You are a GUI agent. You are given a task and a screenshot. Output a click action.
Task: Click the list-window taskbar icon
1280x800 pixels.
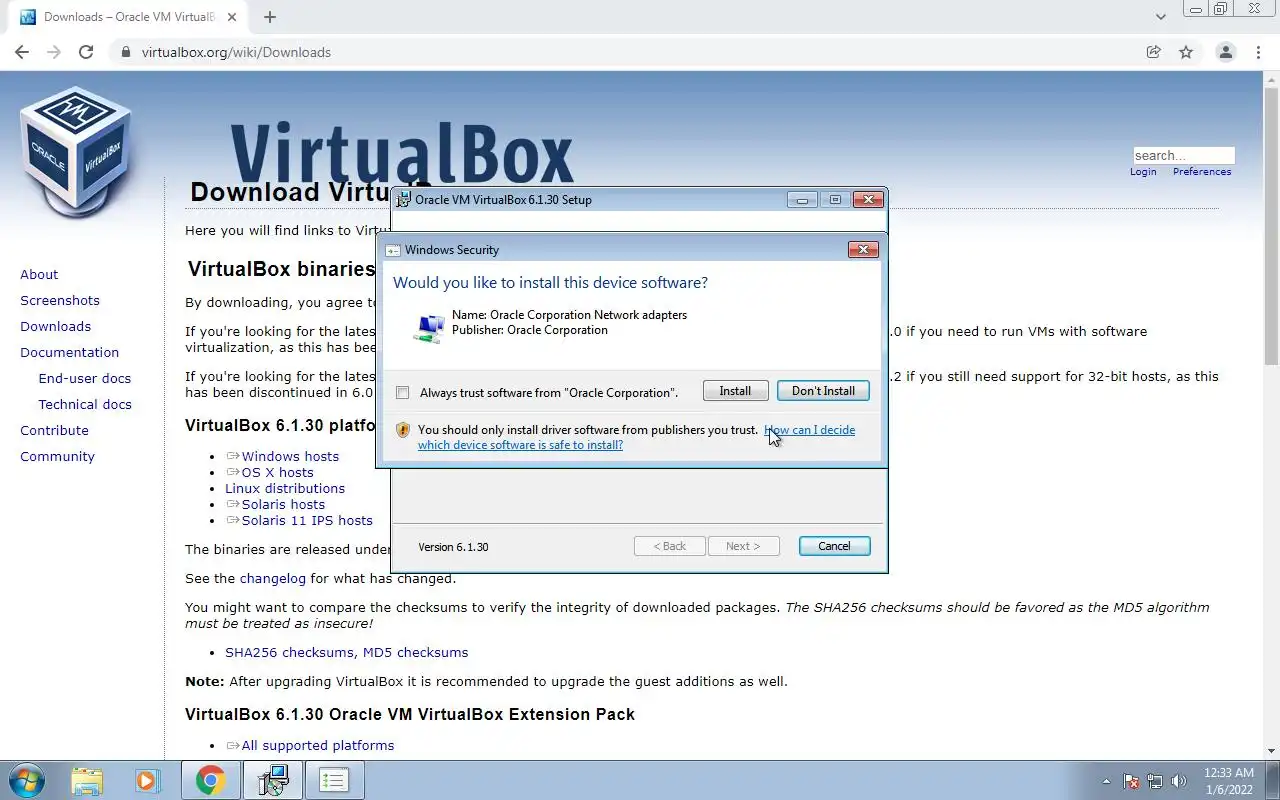(x=334, y=780)
